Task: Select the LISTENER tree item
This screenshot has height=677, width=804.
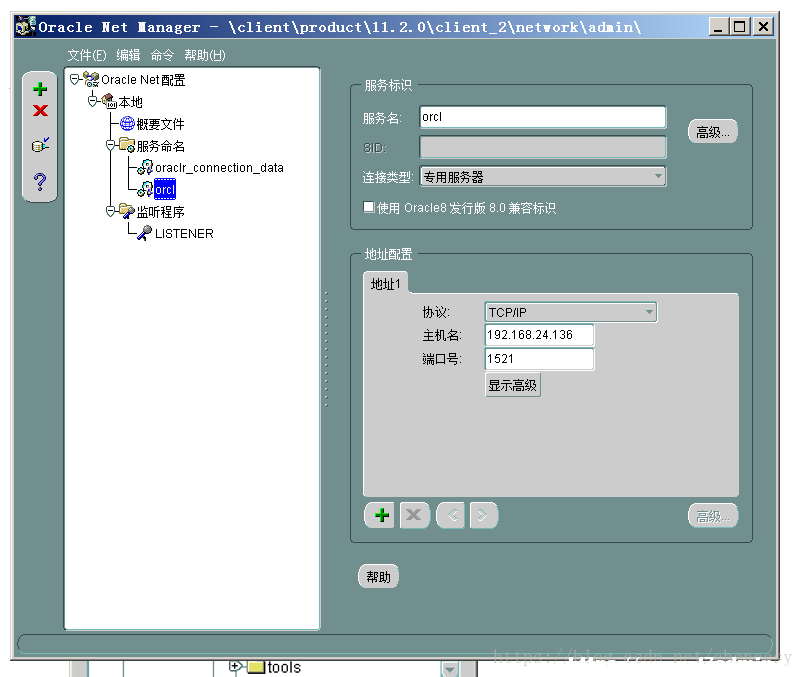Action: (x=184, y=233)
